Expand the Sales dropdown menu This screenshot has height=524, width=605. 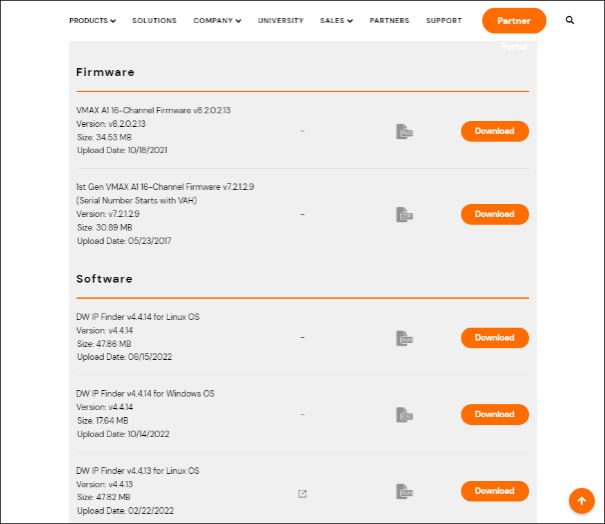tap(336, 20)
